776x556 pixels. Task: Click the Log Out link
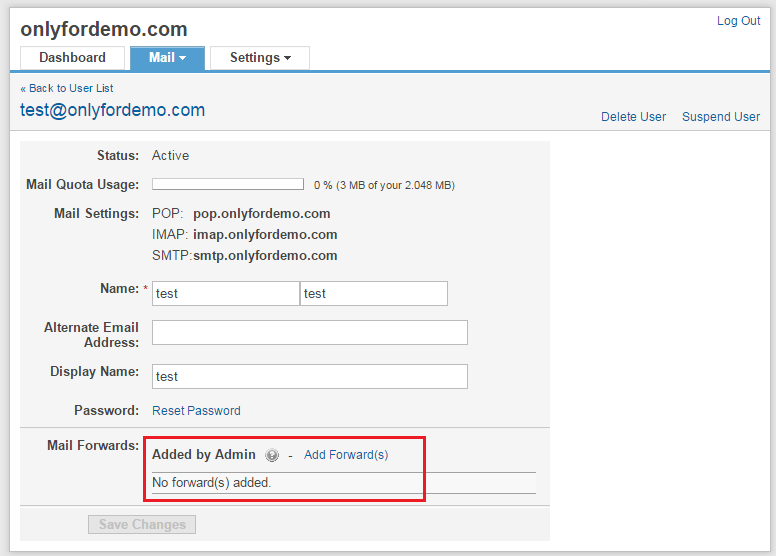click(x=738, y=21)
